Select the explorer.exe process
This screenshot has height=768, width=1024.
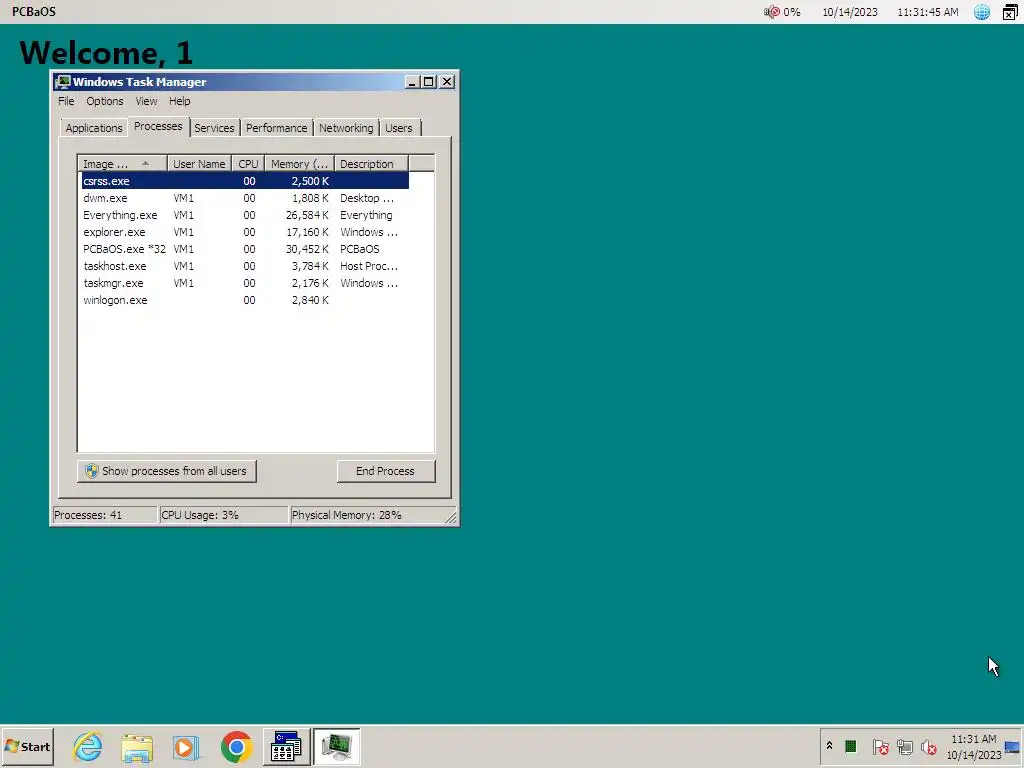[x=245, y=232]
